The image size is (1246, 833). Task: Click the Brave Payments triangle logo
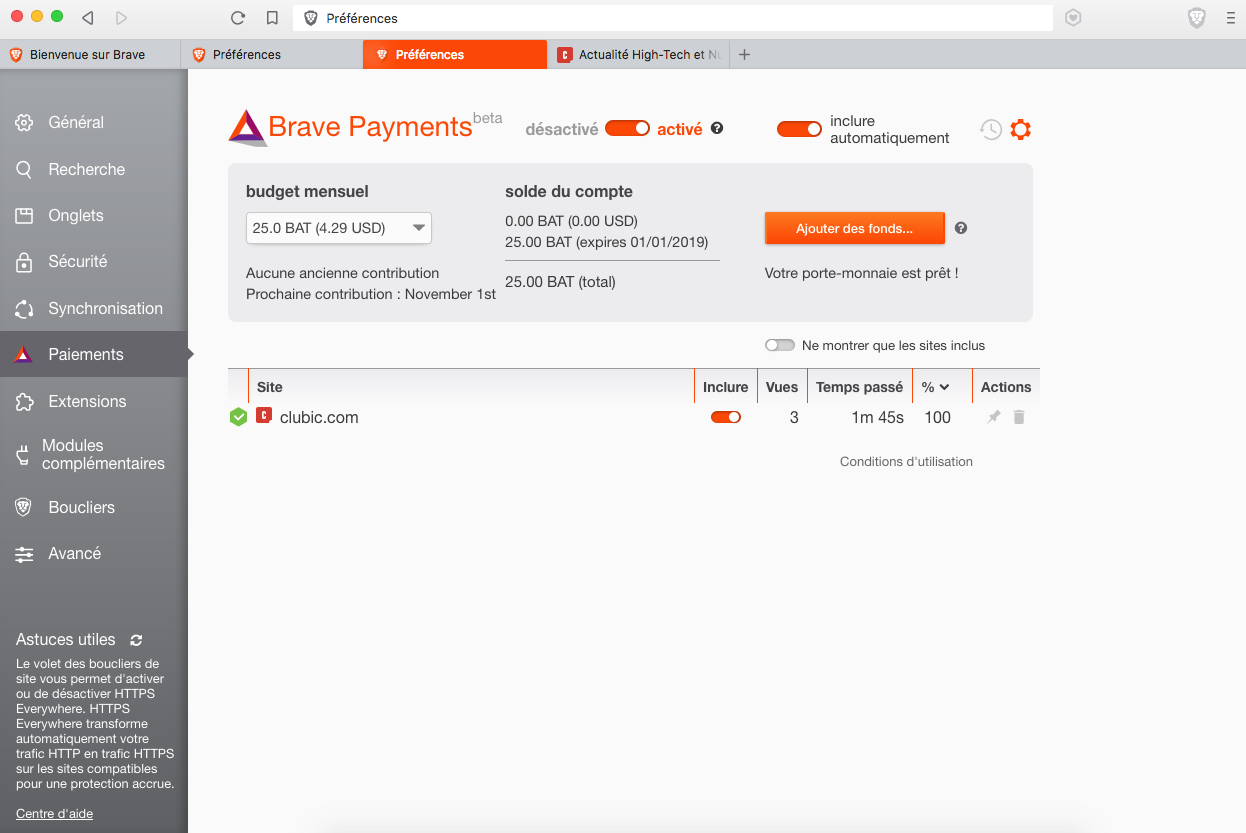247,128
